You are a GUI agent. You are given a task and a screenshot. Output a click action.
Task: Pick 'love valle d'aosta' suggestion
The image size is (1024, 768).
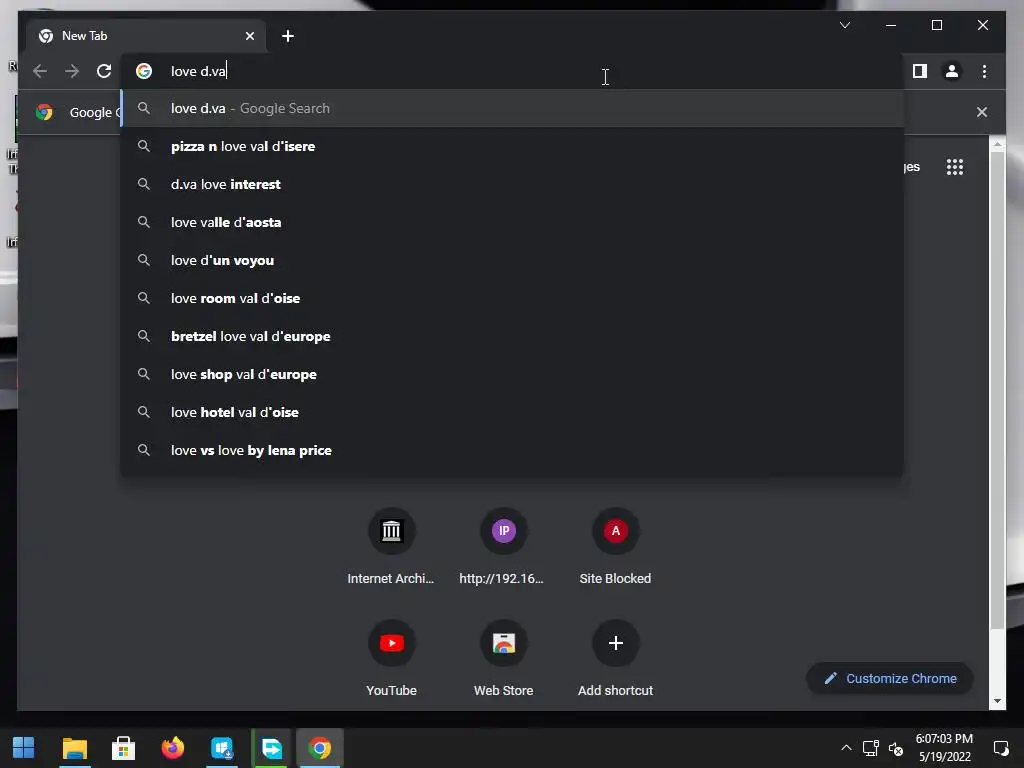pos(513,222)
